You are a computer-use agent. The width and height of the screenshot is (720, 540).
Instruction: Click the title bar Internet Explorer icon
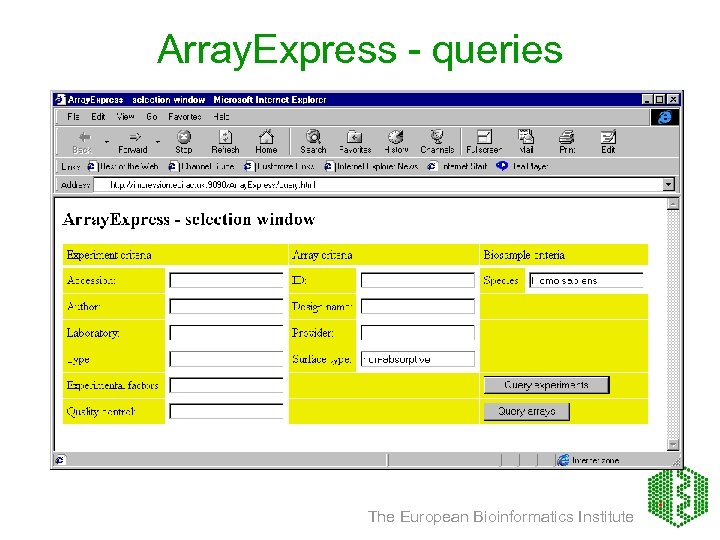pyautogui.click(x=60, y=100)
